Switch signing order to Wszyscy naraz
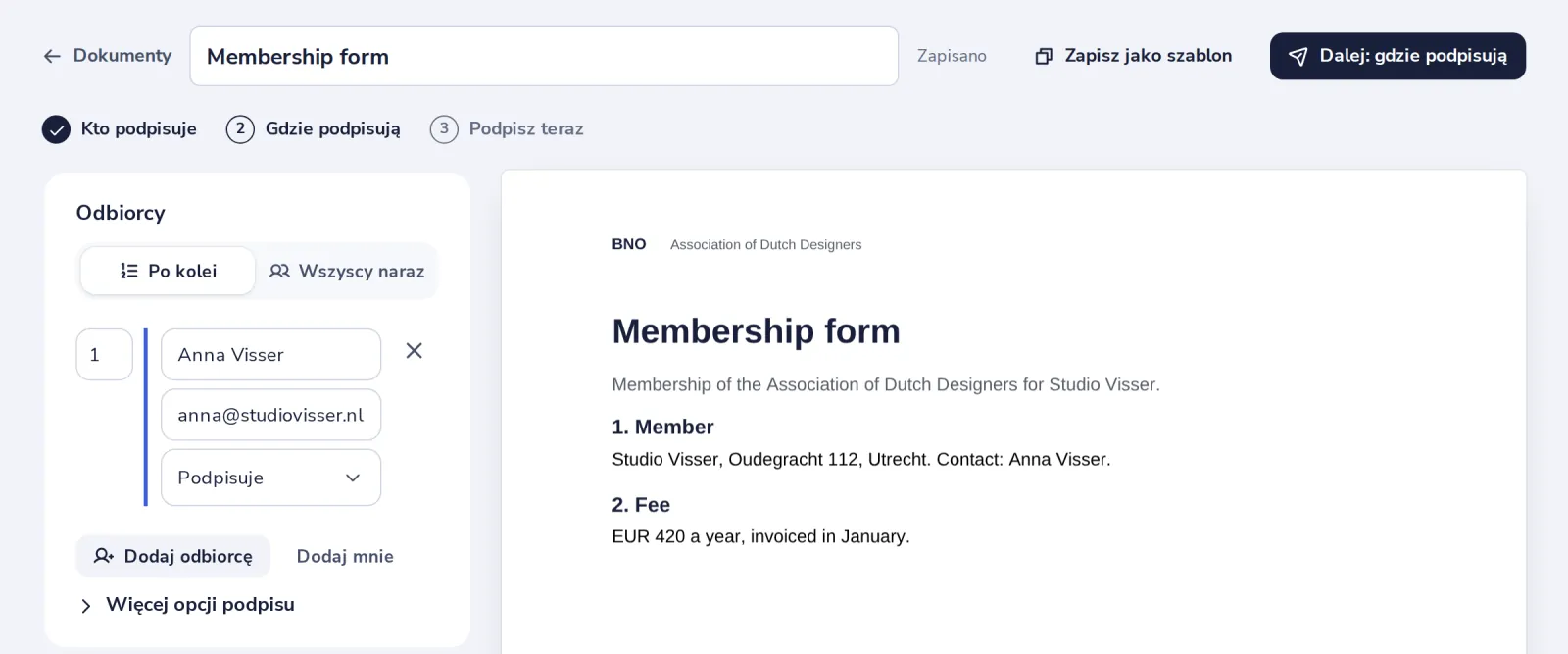The width and height of the screenshot is (1568, 654). (347, 271)
